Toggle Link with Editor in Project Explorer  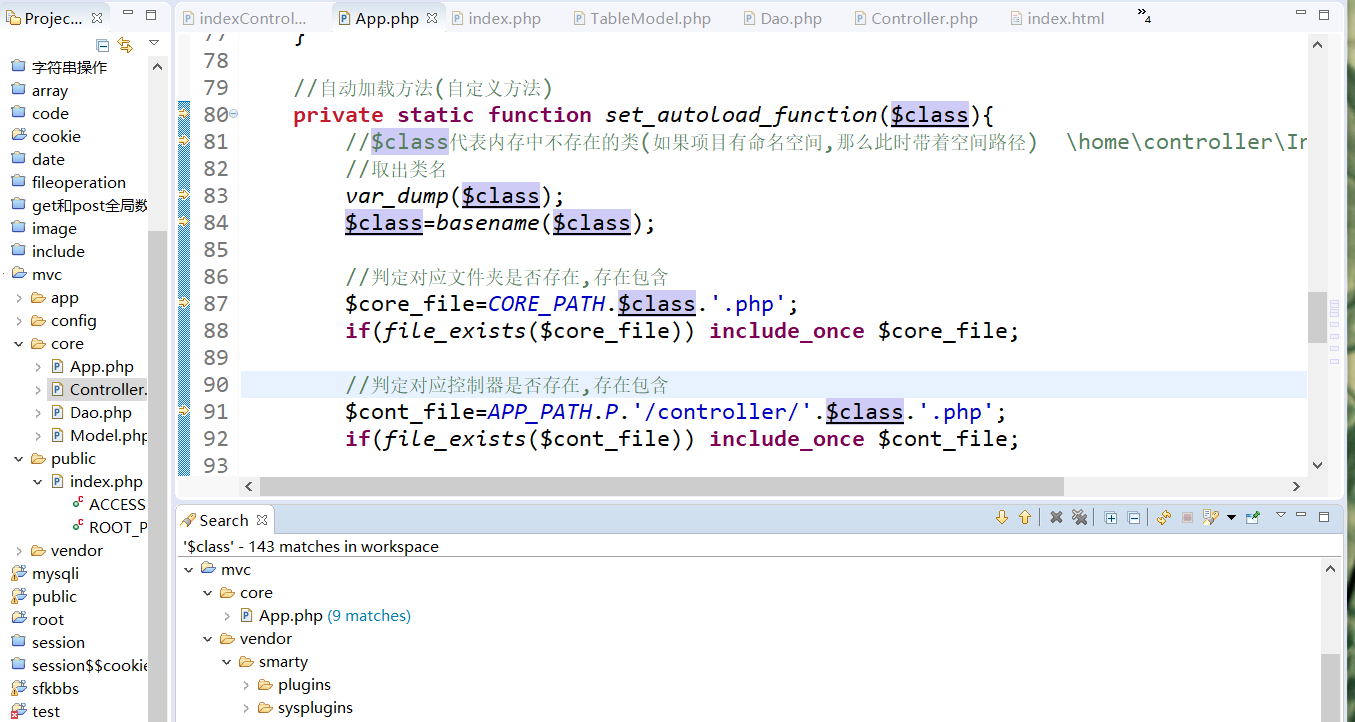point(125,45)
